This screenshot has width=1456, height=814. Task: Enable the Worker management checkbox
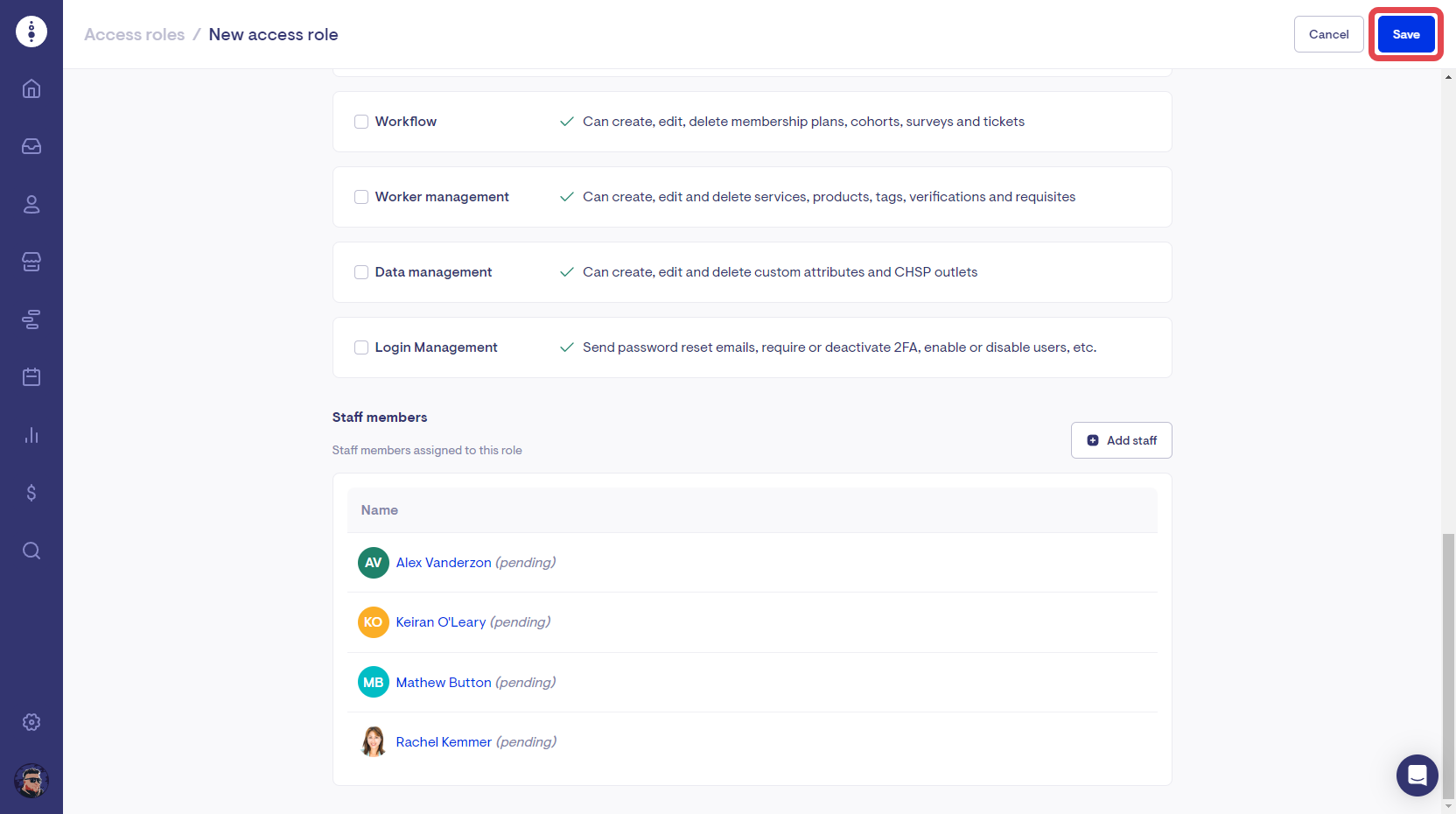coord(361,197)
